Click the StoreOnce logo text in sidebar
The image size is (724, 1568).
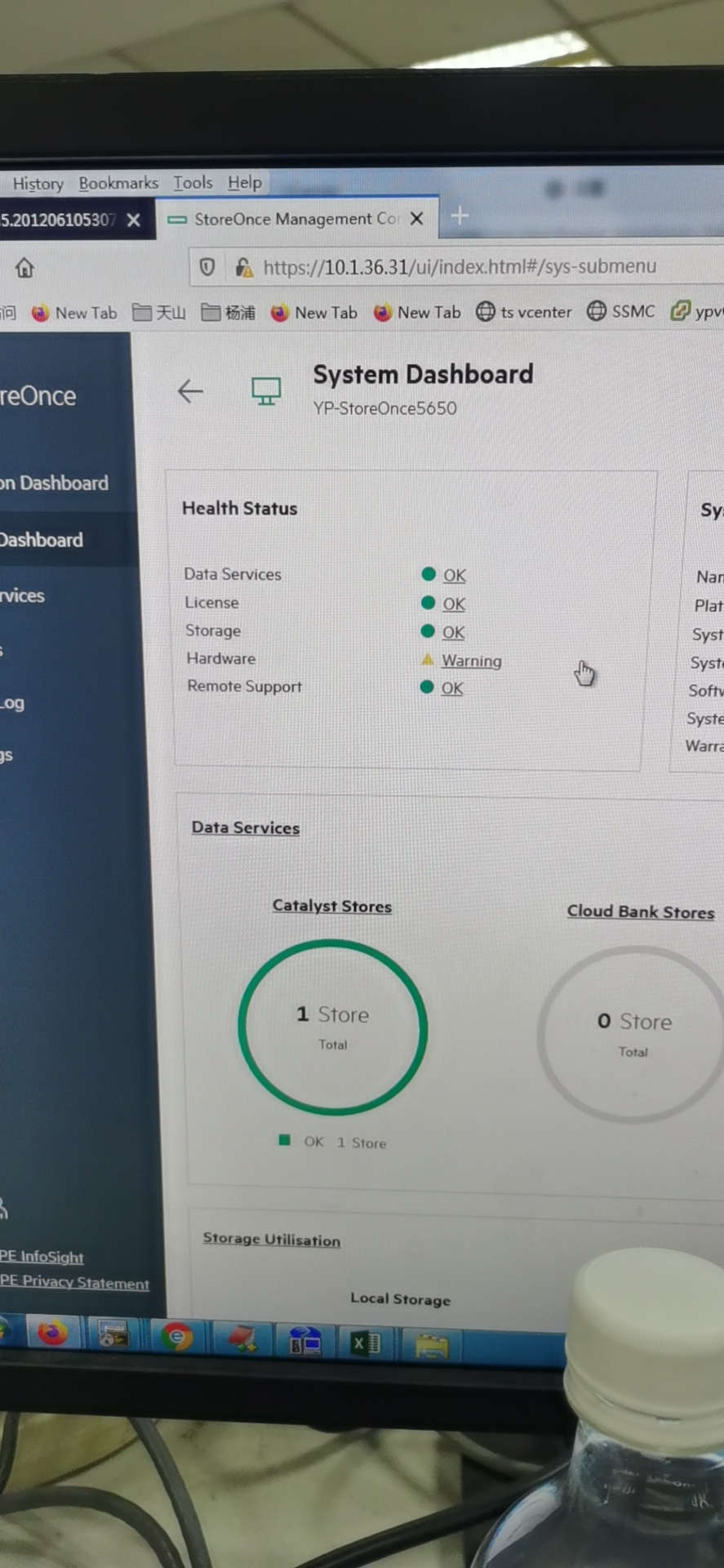click(38, 396)
